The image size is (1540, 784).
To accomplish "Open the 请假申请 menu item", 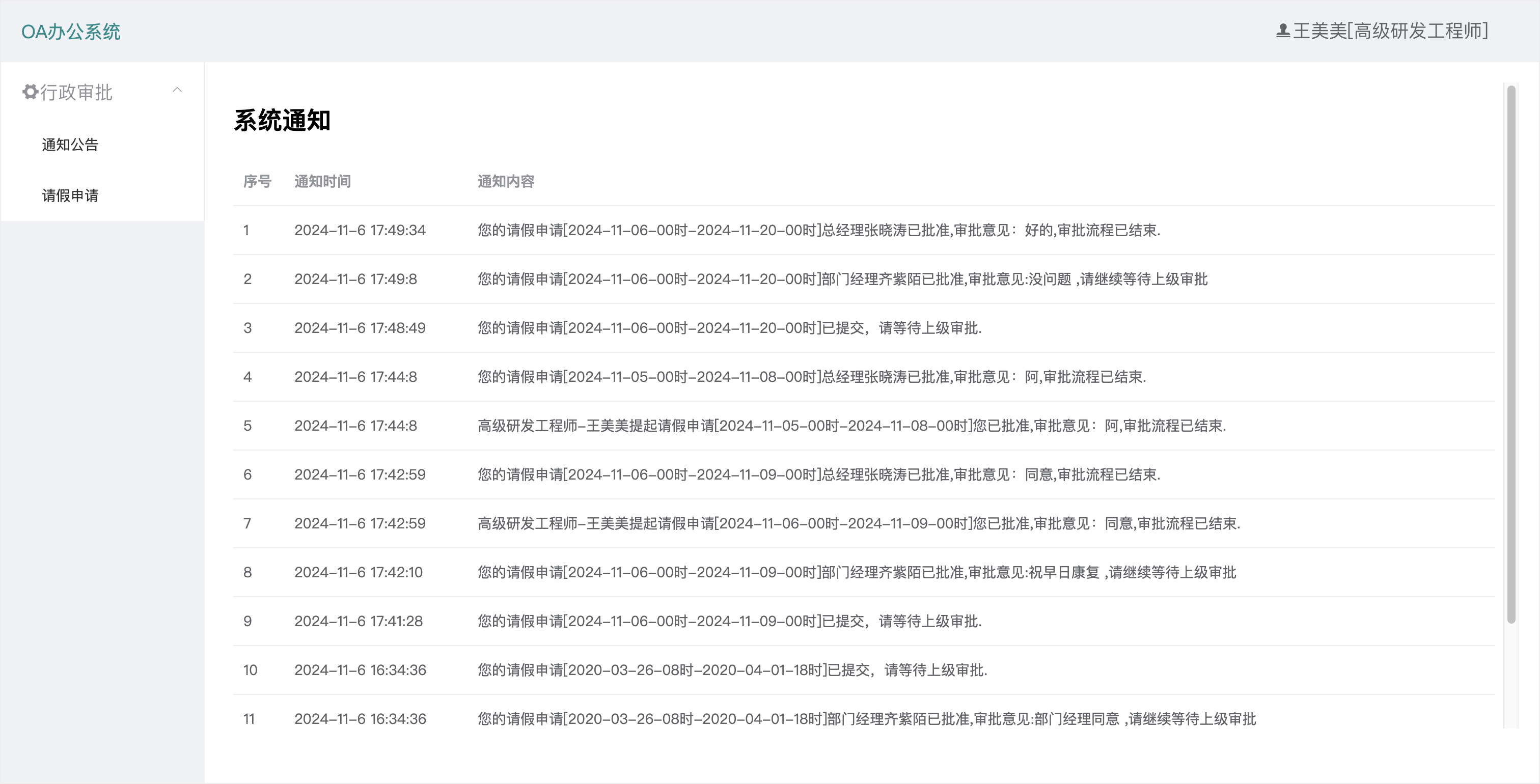I will 70,195.
